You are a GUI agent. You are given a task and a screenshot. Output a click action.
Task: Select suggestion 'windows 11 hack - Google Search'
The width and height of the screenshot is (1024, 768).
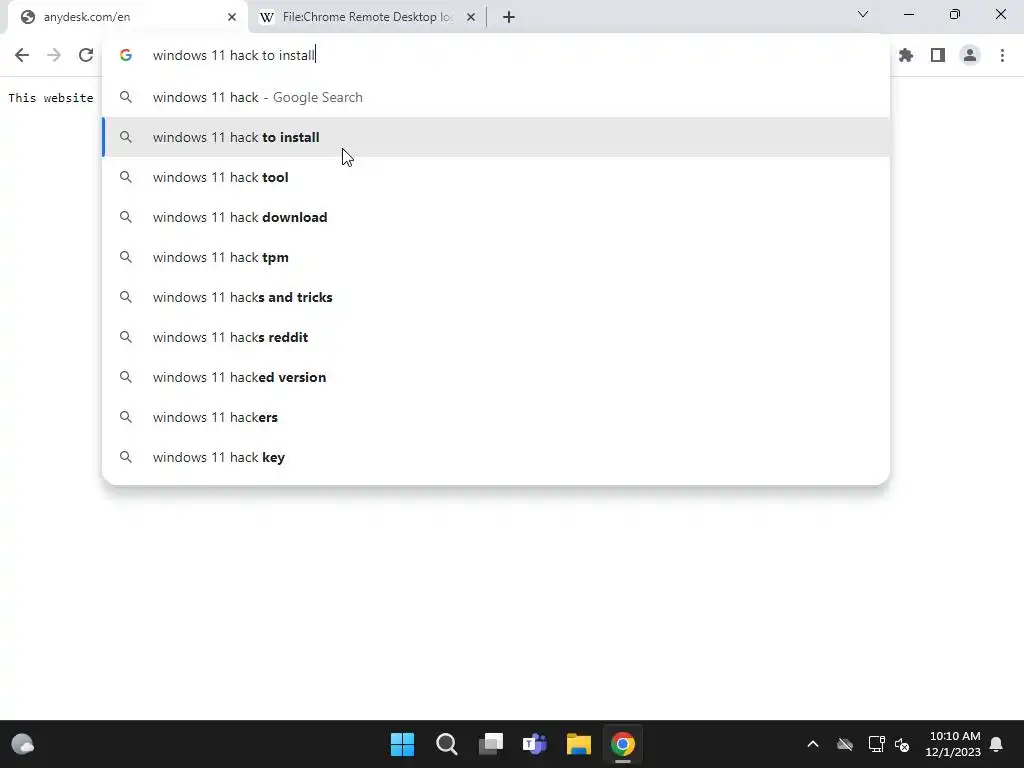click(x=496, y=97)
